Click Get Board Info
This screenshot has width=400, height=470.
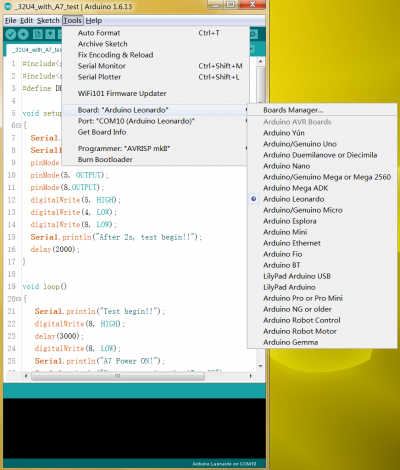[x=156, y=132]
